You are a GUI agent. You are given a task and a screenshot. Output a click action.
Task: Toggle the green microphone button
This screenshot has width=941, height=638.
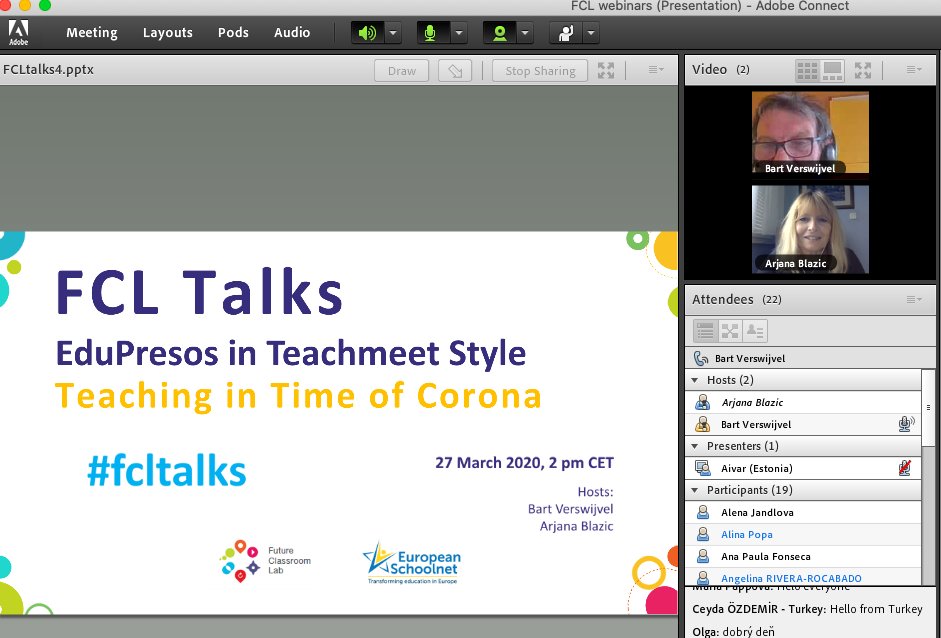click(x=430, y=32)
